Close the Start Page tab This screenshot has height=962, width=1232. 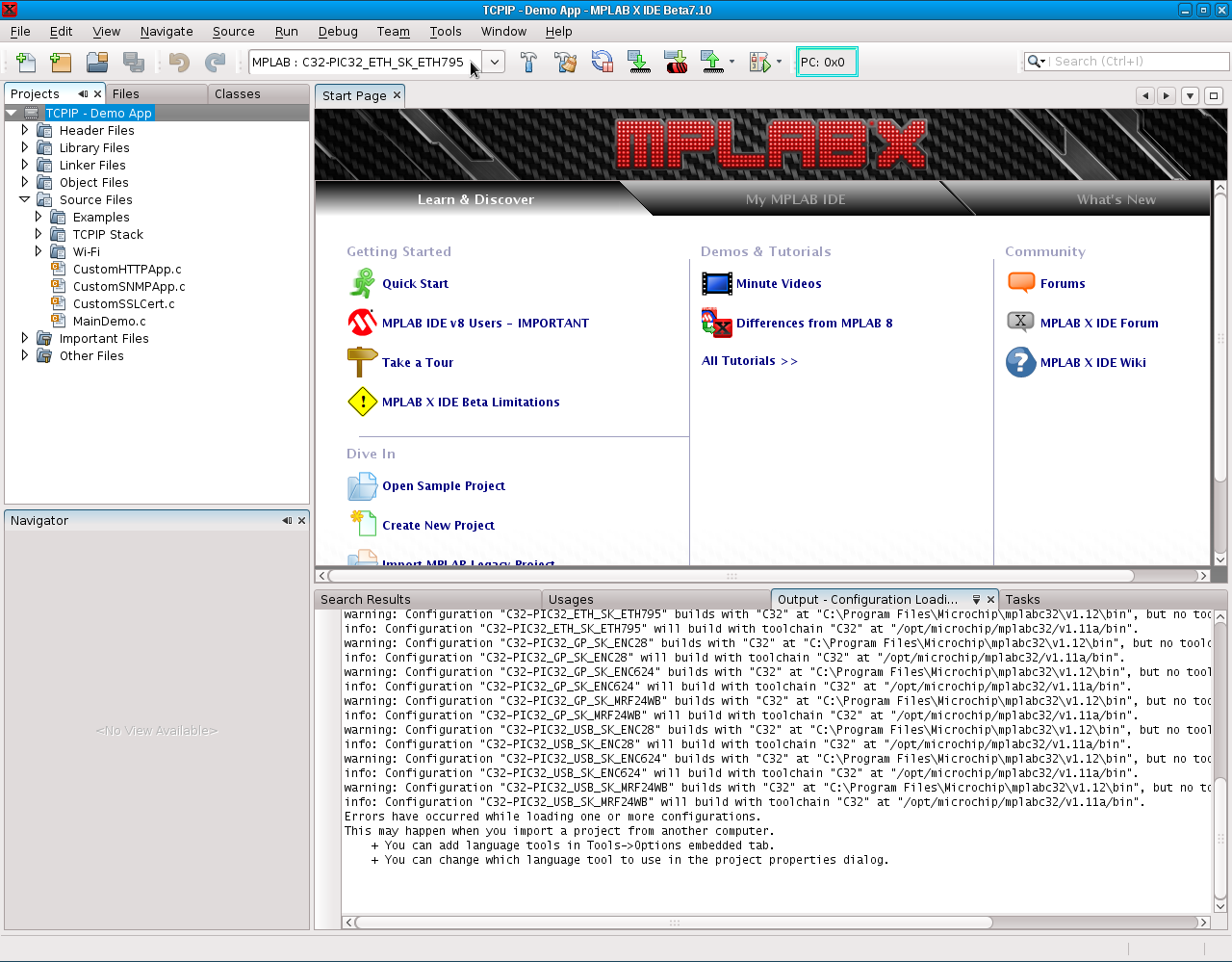click(x=396, y=94)
